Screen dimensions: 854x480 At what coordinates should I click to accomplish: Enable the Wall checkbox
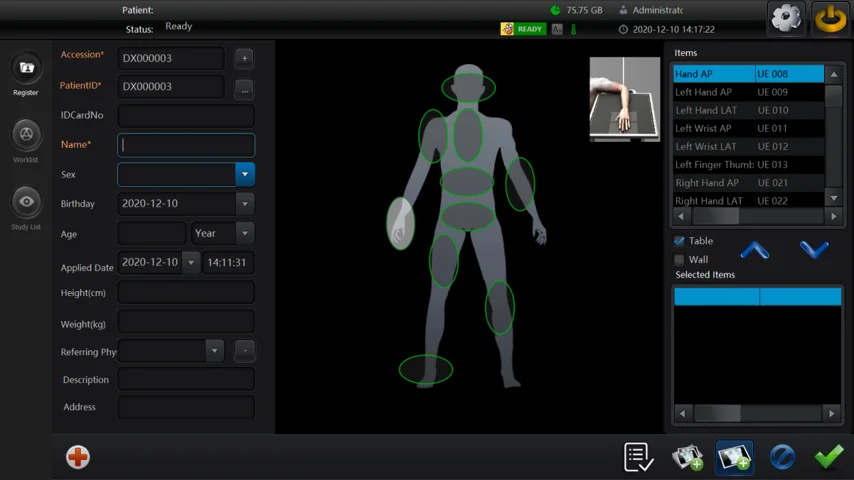680,260
